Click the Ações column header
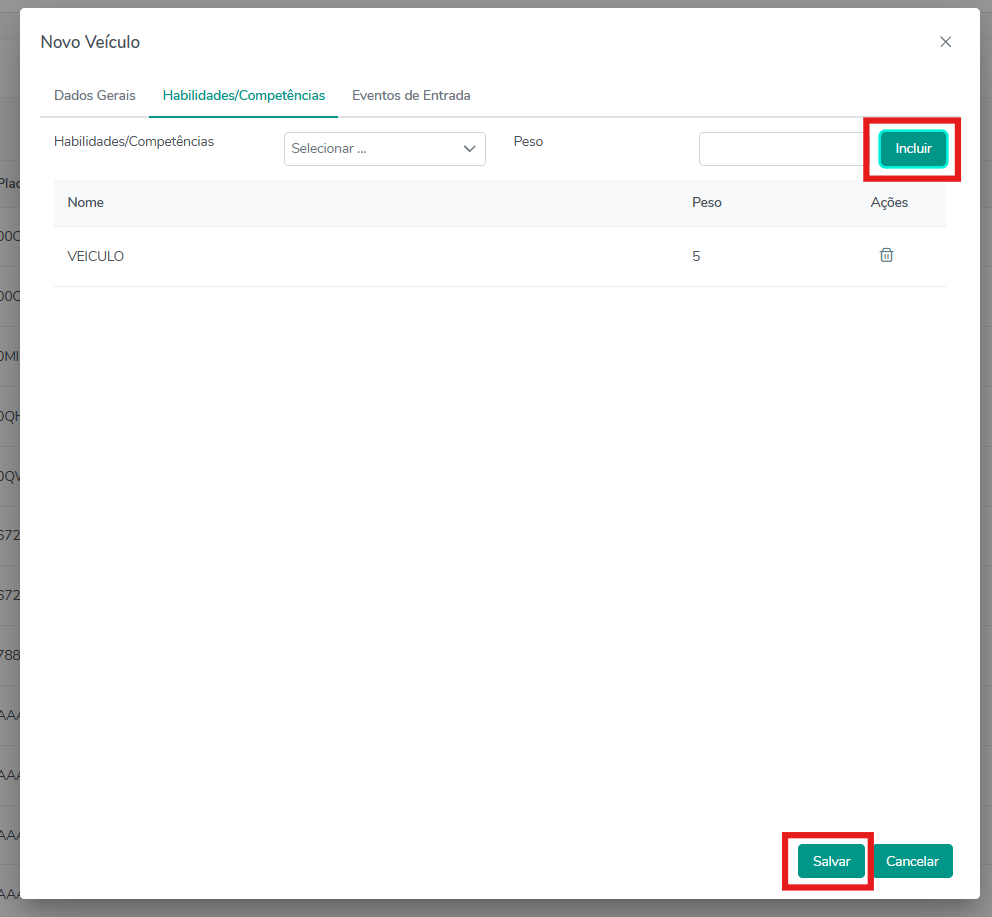 click(x=889, y=202)
